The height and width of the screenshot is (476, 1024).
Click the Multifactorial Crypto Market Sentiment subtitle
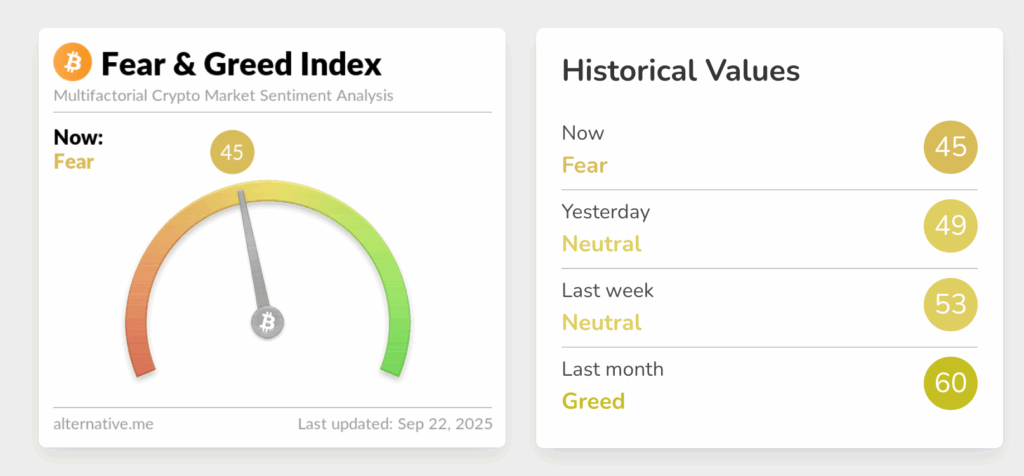coord(223,96)
